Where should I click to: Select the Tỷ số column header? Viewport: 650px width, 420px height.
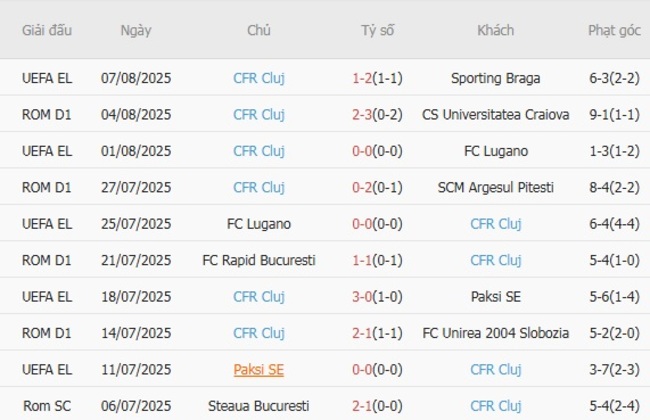pyautogui.click(x=378, y=30)
